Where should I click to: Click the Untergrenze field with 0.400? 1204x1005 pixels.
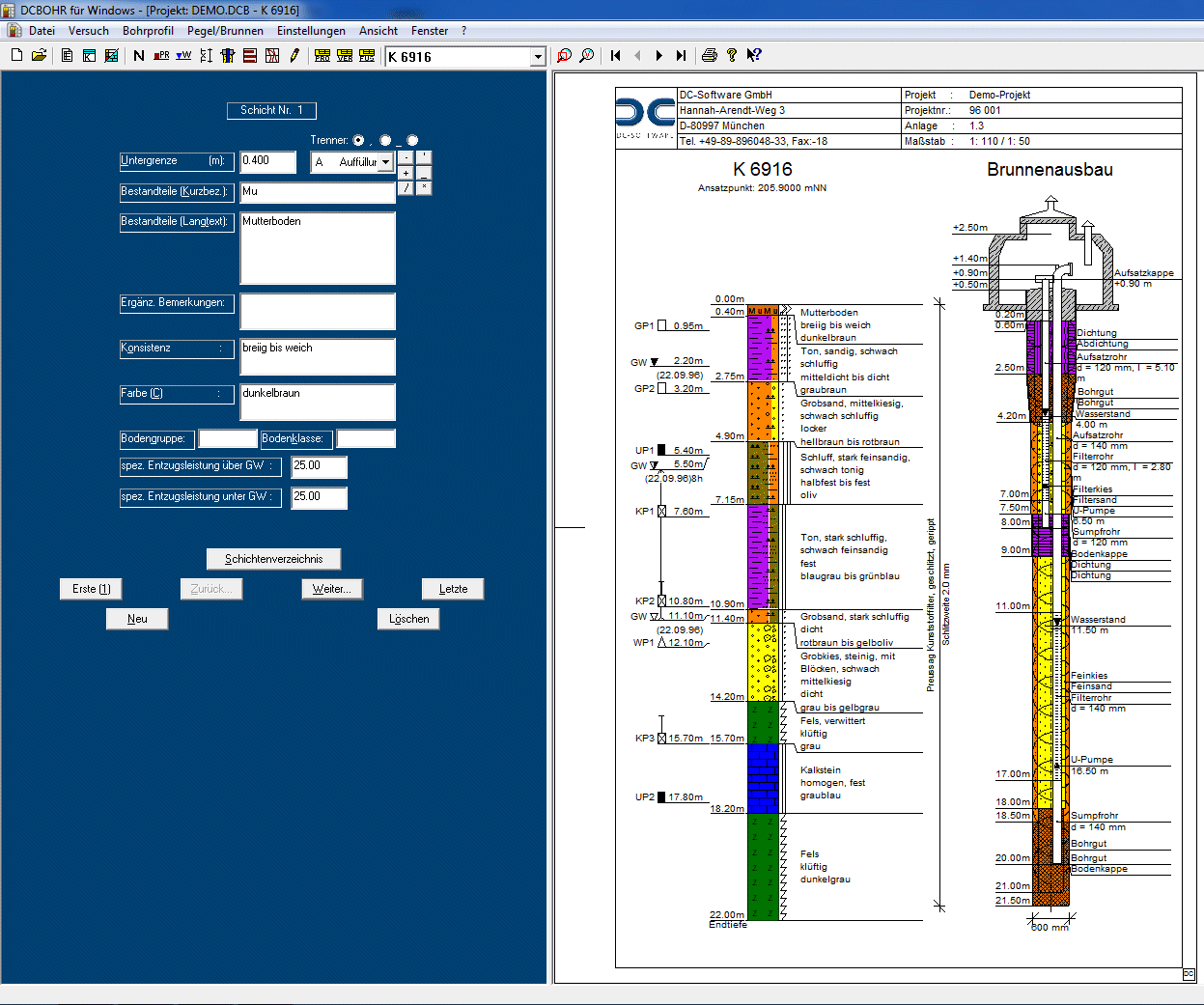click(268, 162)
